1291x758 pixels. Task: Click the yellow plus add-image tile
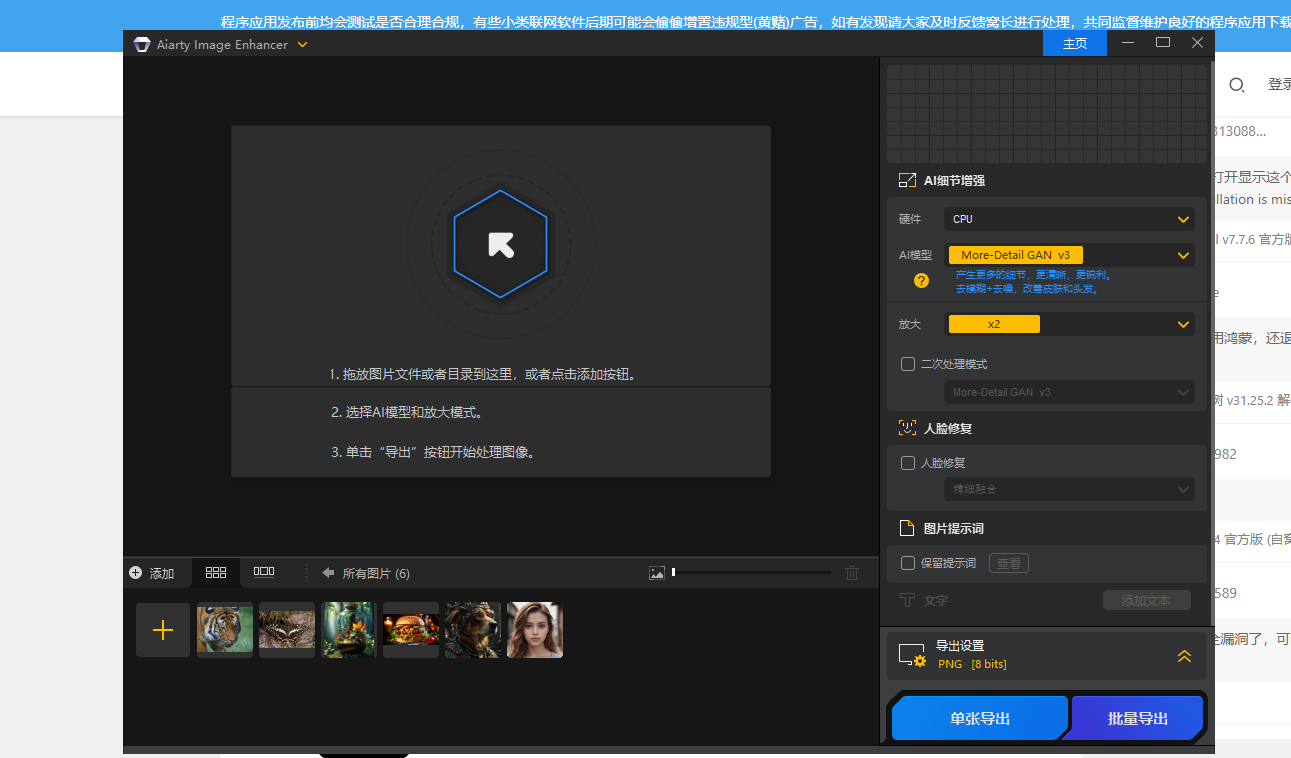[x=163, y=630]
